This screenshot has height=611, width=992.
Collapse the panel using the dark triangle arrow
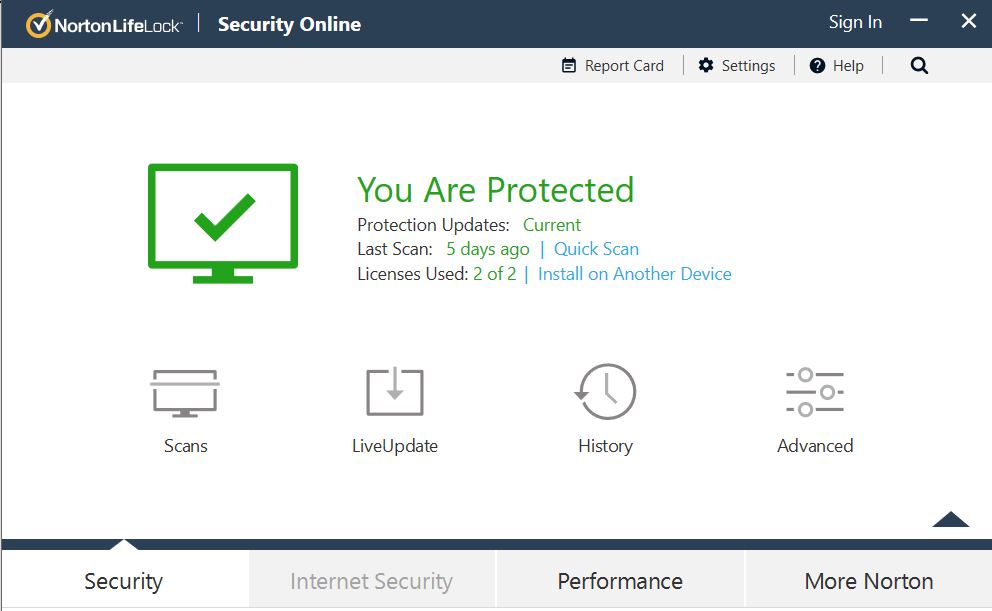(x=950, y=519)
